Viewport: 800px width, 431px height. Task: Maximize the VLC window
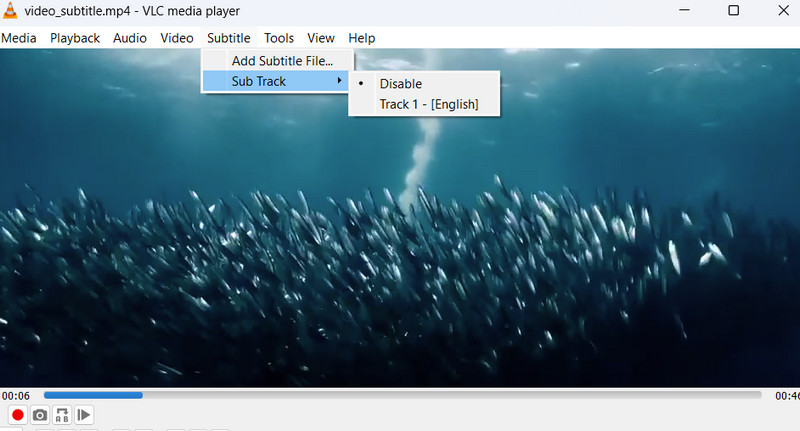[734, 10]
